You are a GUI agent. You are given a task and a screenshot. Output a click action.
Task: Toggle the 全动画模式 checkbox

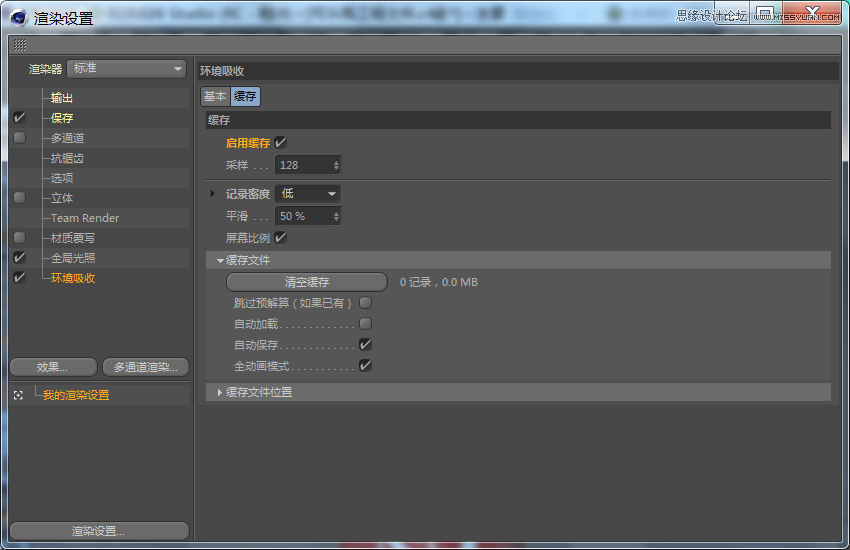click(x=365, y=366)
